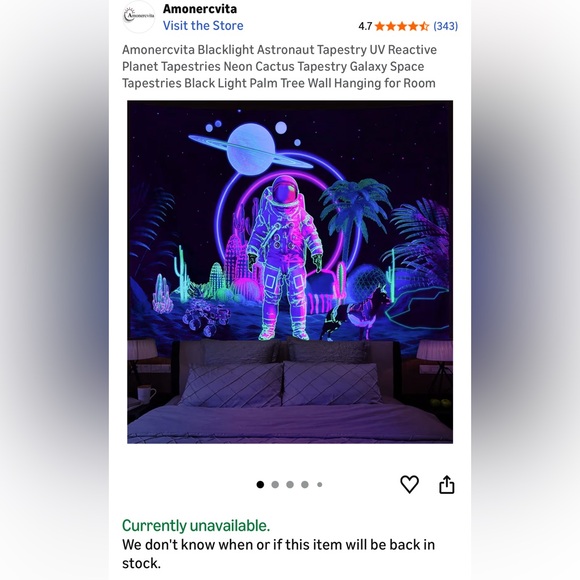Click the Currently unavailable message
Viewport: 580px width, 580px height.
tap(196, 525)
